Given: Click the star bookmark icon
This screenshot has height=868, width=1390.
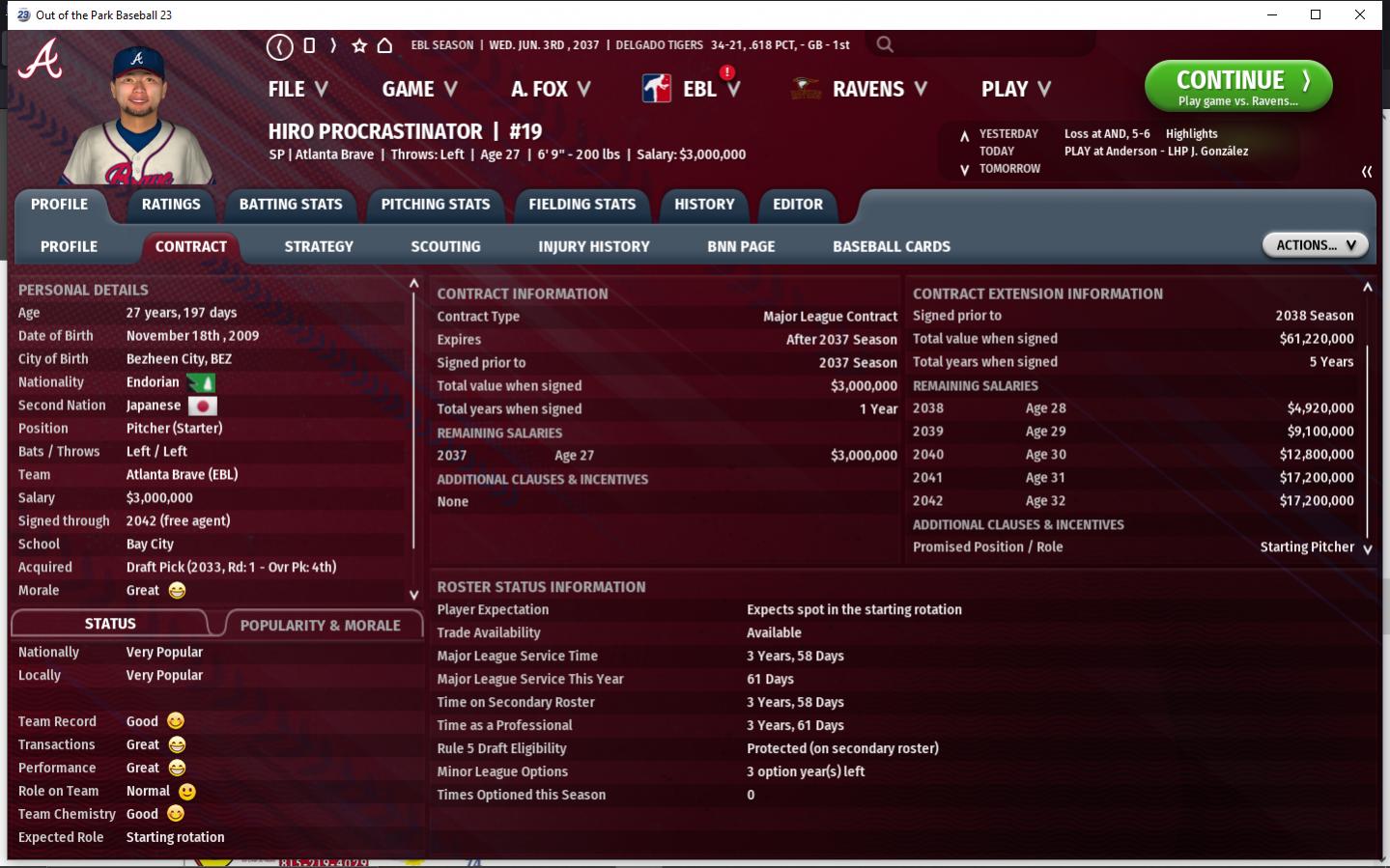Looking at the screenshot, I should coord(359,45).
